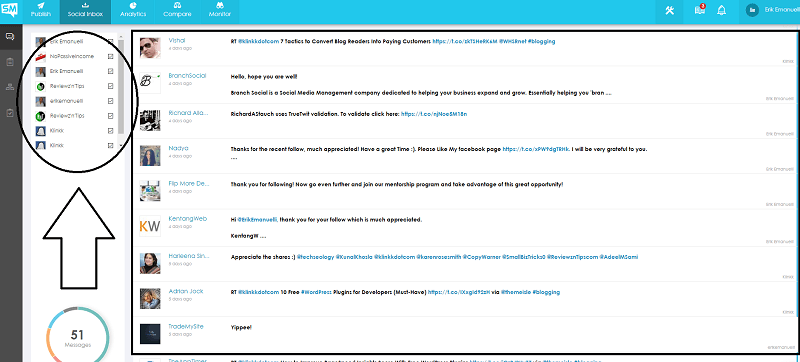Click the Vishal sender name
Screen dimensions: 800x362
pos(177,40)
